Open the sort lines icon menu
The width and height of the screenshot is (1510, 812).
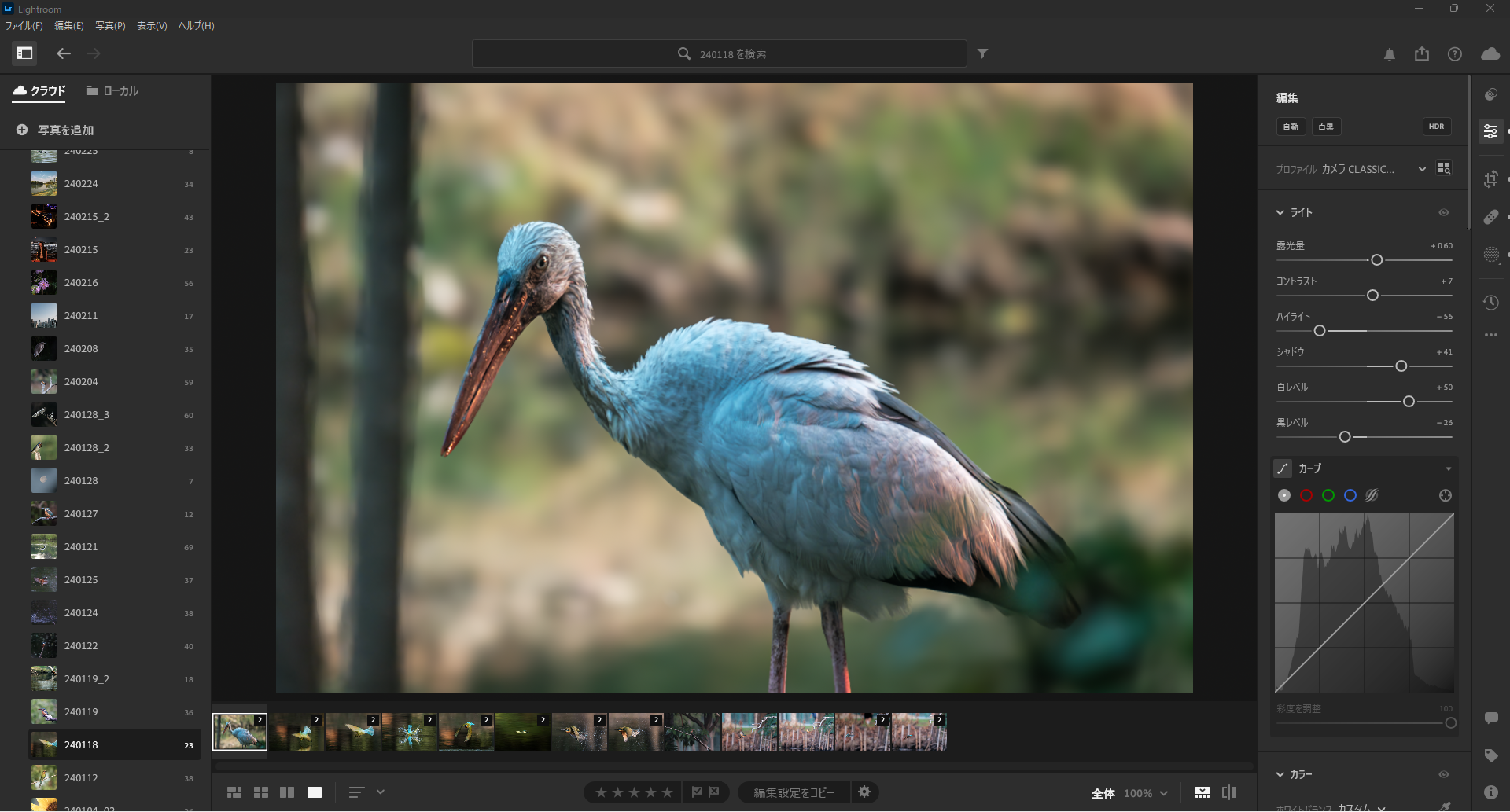point(356,792)
